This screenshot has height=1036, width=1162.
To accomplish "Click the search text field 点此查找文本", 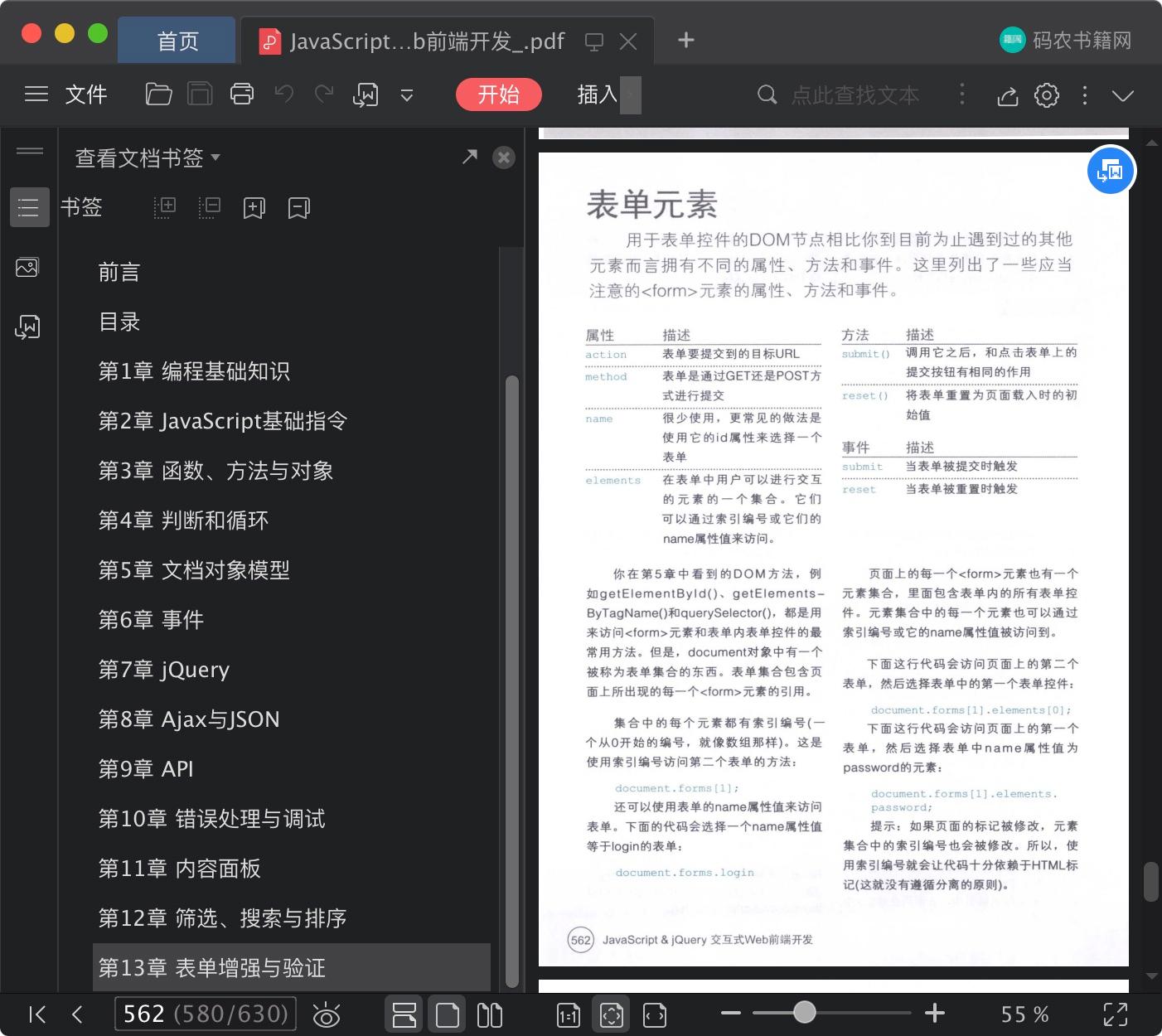I will [x=855, y=95].
